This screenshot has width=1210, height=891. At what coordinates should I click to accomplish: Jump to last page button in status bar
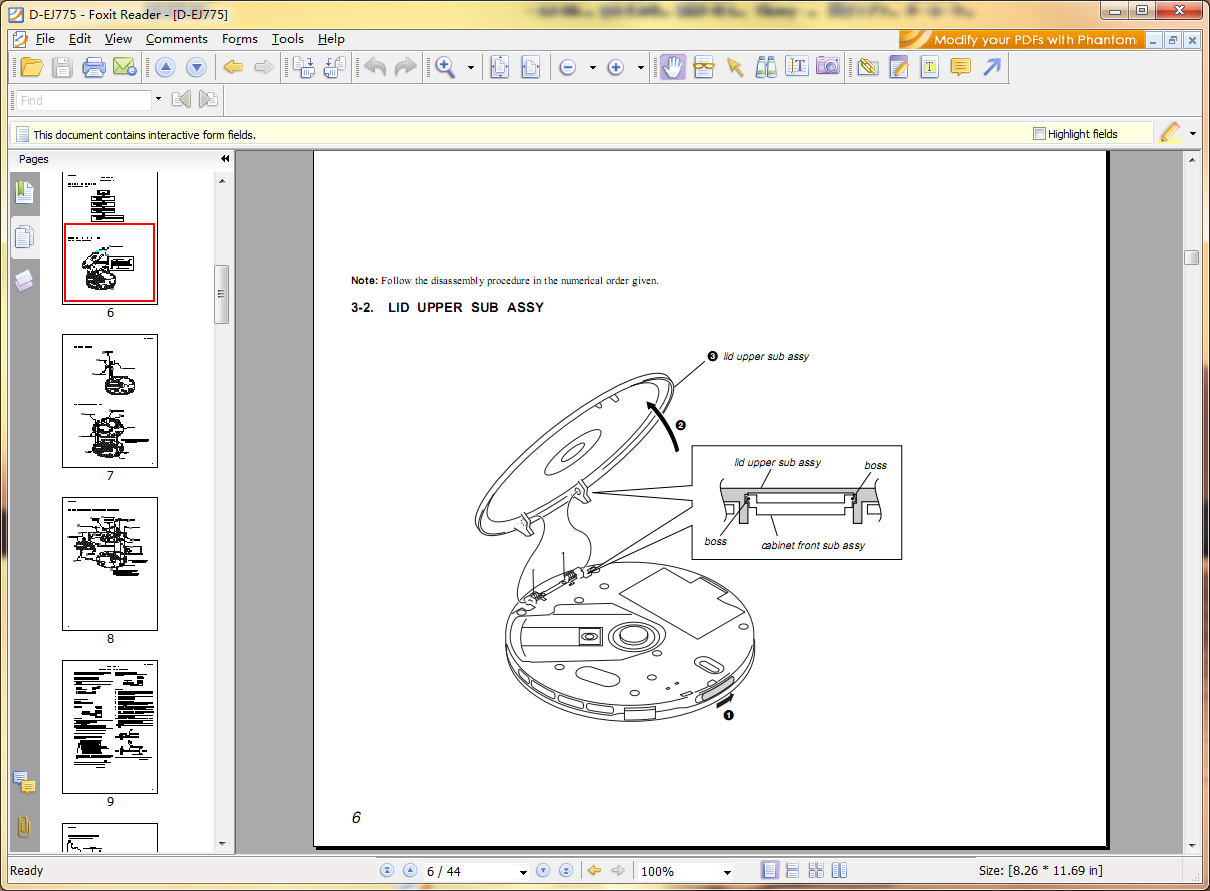click(565, 871)
